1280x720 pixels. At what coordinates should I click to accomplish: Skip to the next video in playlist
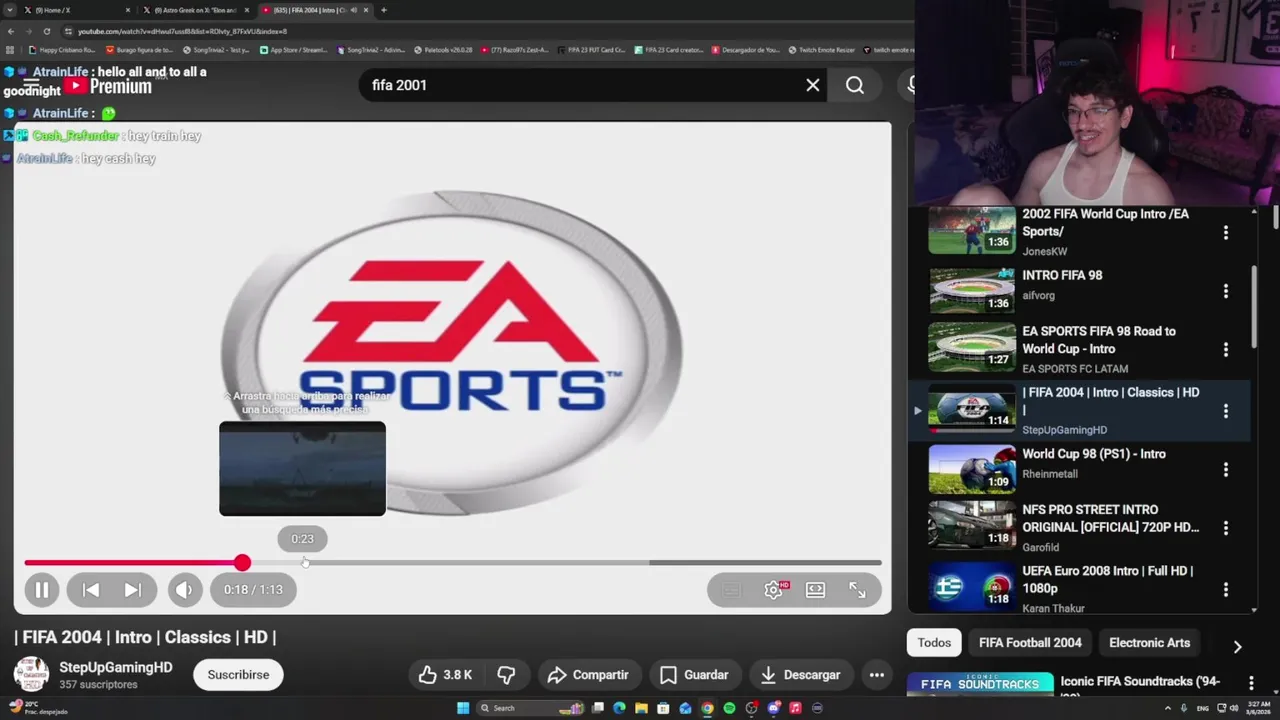click(133, 590)
